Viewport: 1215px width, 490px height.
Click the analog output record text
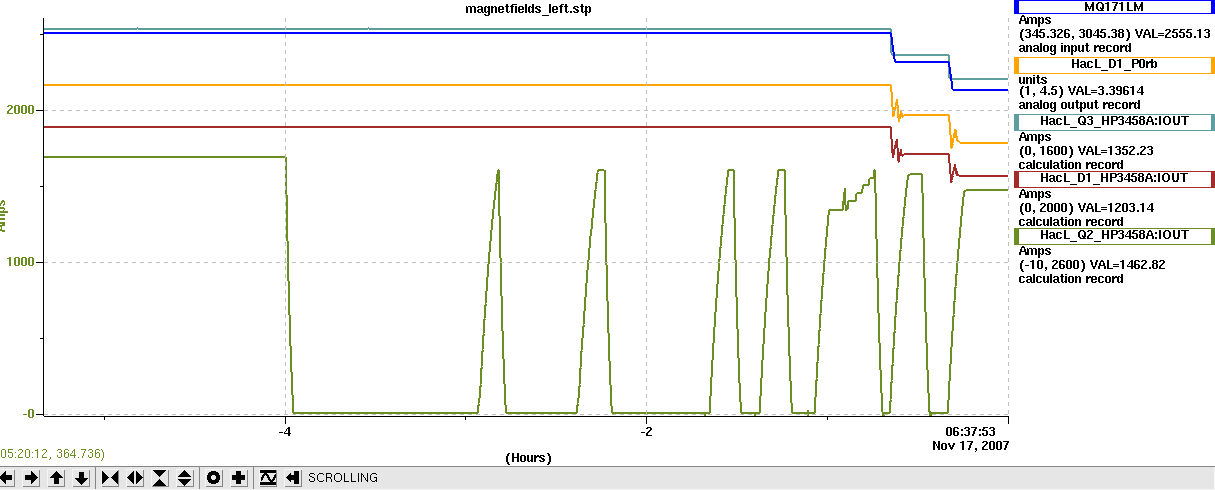coord(1079,104)
